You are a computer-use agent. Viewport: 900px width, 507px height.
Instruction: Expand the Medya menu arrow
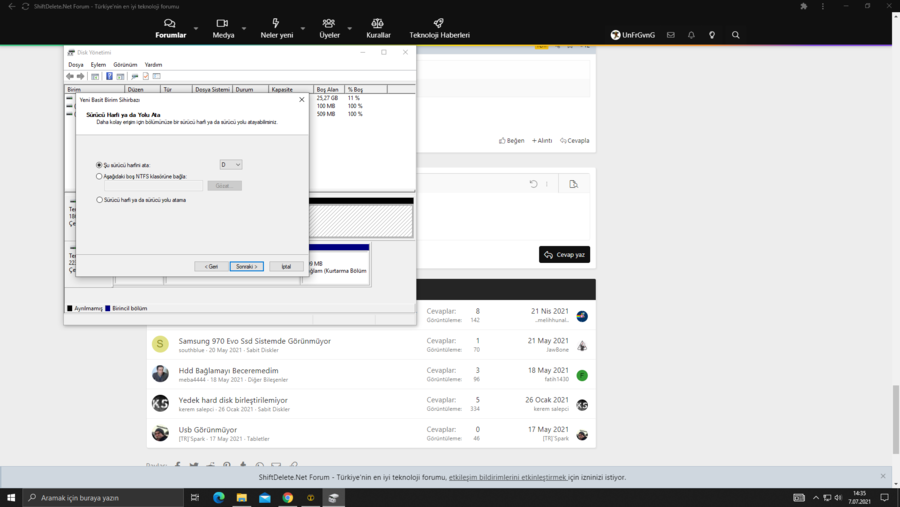pos(244,29)
